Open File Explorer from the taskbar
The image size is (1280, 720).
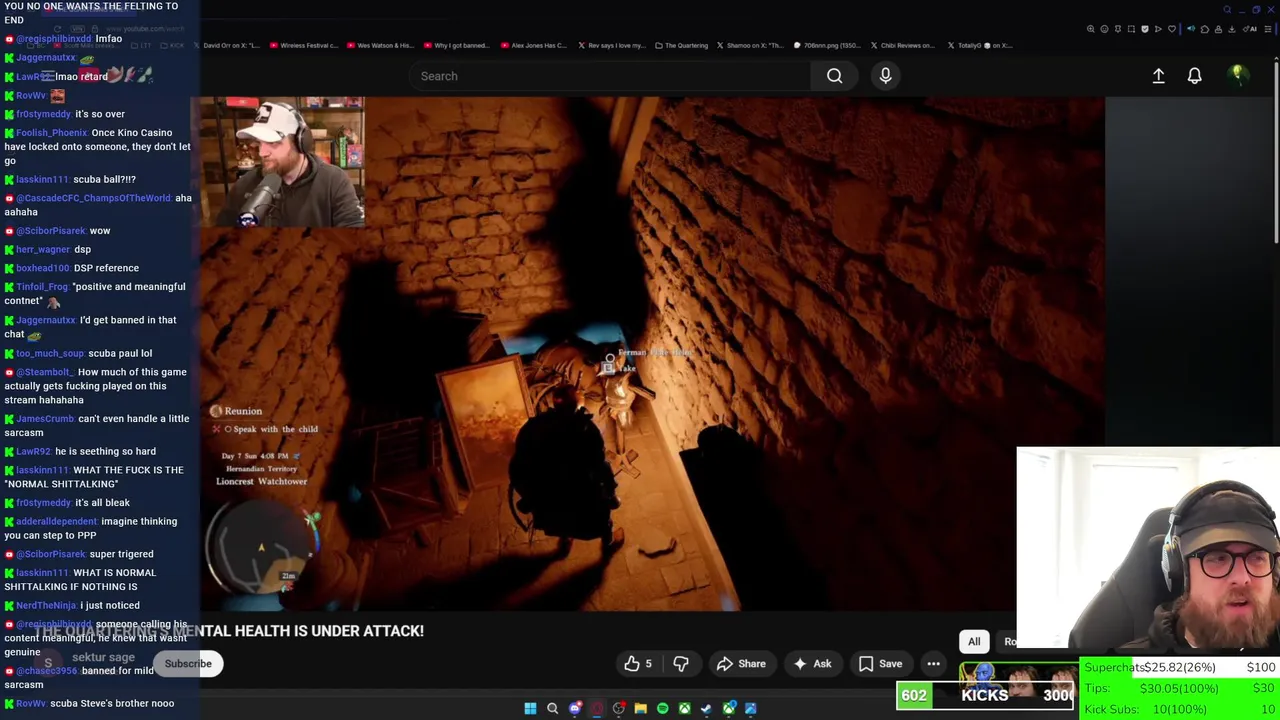pyautogui.click(x=641, y=709)
